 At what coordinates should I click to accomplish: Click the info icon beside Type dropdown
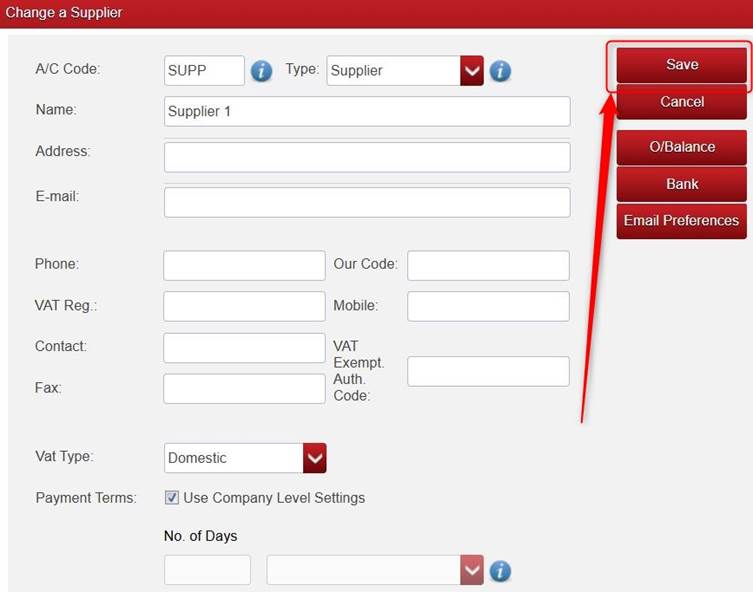click(x=500, y=71)
